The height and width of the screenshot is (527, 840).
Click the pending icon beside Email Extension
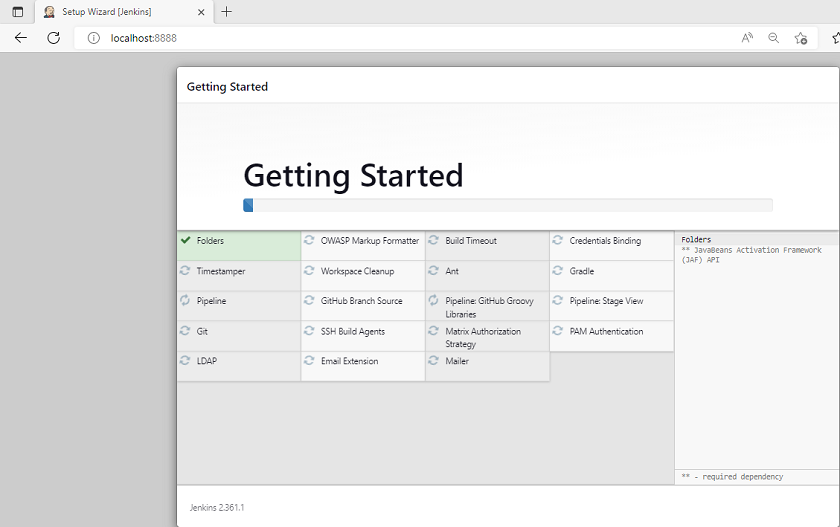click(x=309, y=360)
